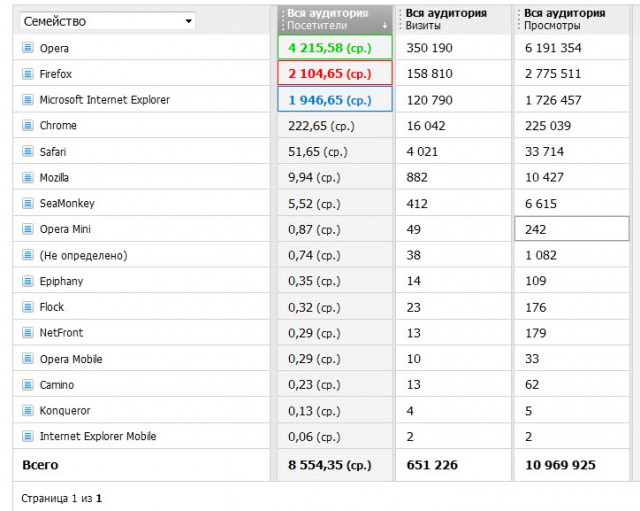Click the Страница 1 из 1 pager text
This screenshot has width=640, height=511.
(x=61, y=498)
